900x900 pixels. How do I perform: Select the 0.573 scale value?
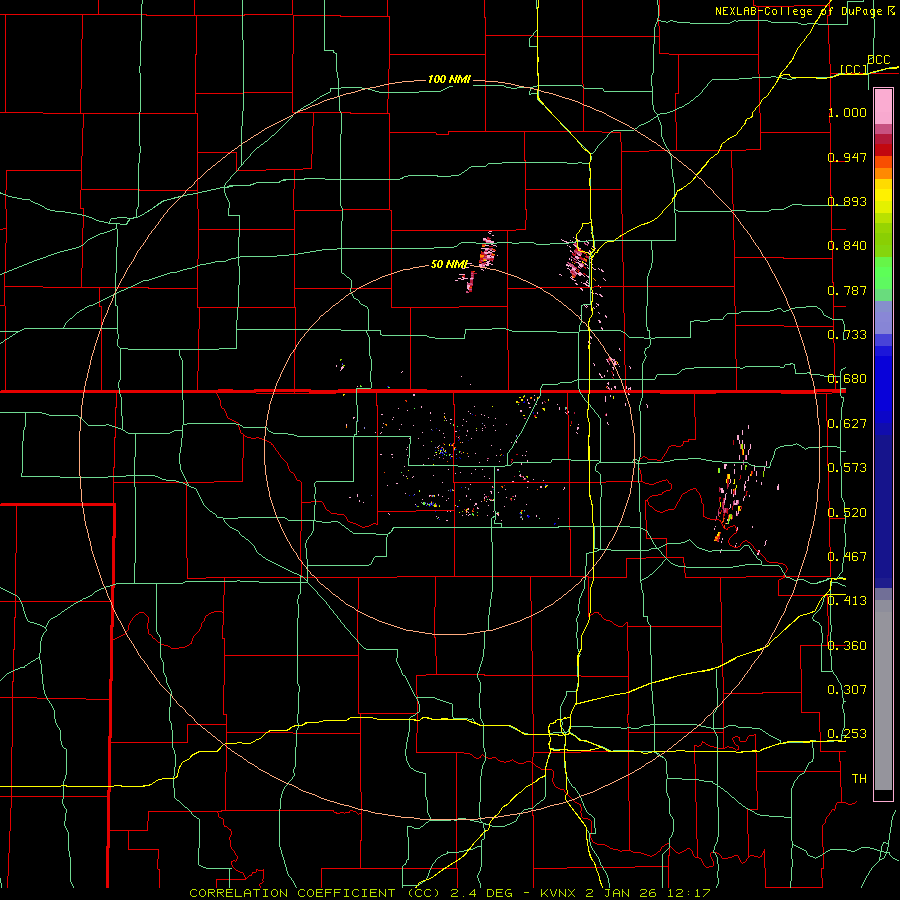pyautogui.click(x=847, y=468)
